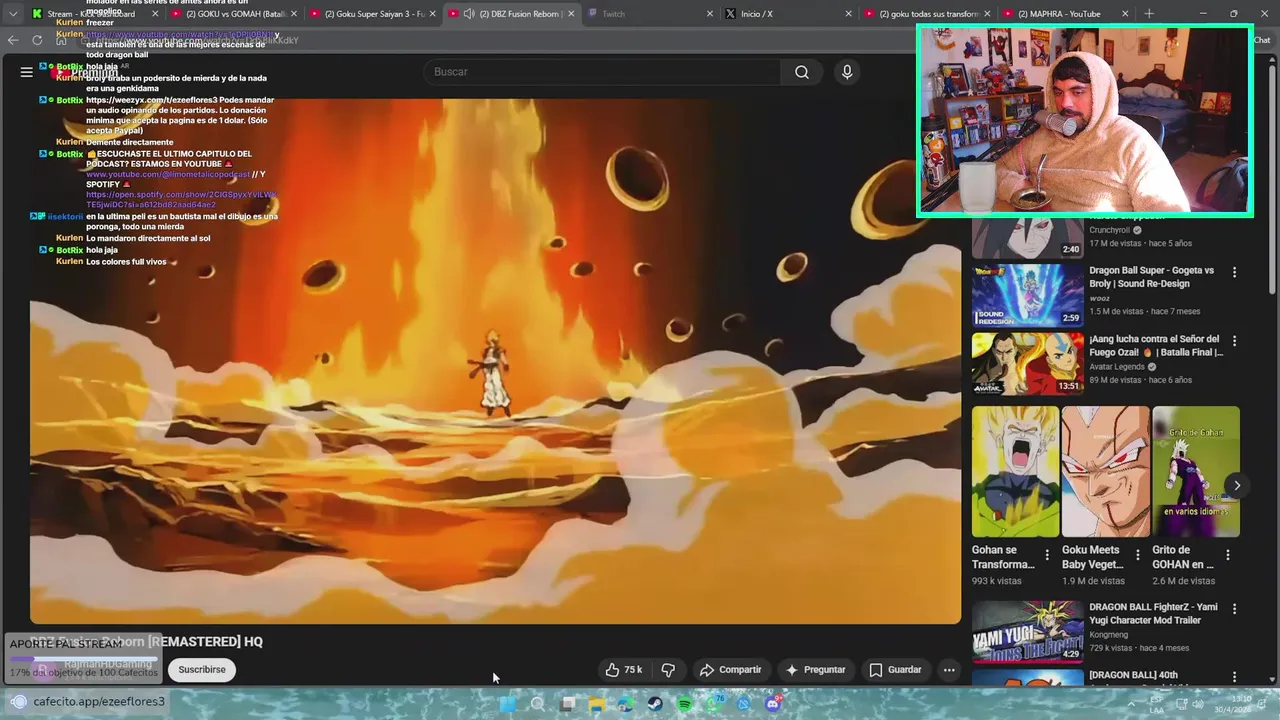Open more actions for the video
This screenshot has height=720, width=1280.
point(949,670)
